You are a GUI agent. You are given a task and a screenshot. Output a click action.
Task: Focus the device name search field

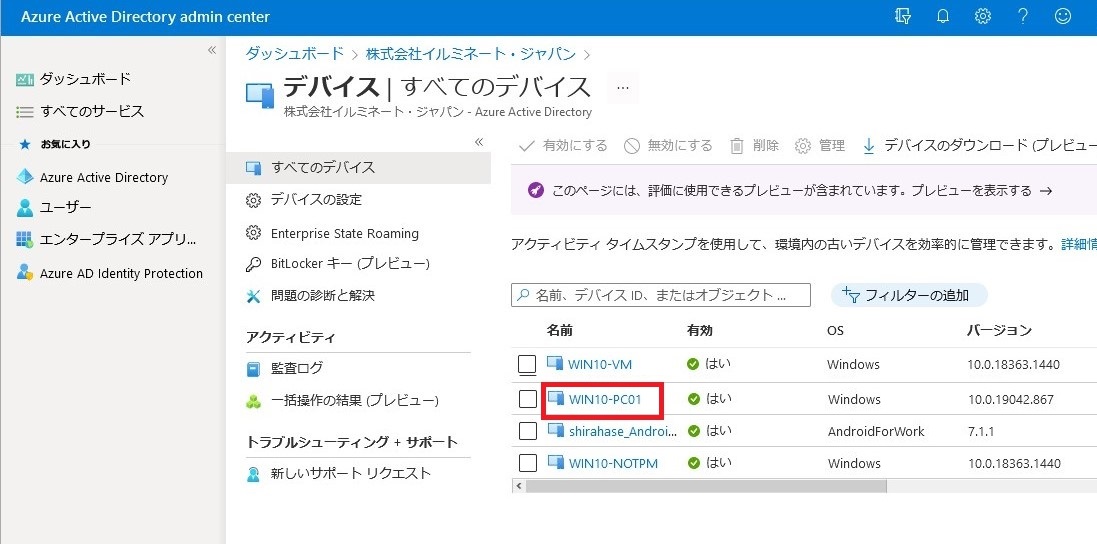[x=661, y=295]
